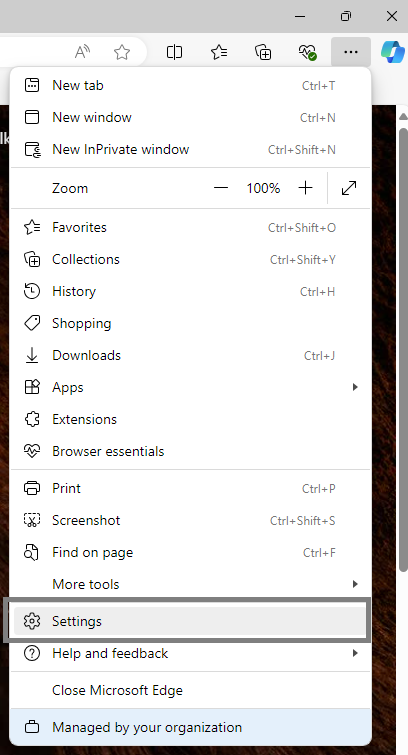
Task: Choose Close Microsoft Edge
Action: [191, 690]
